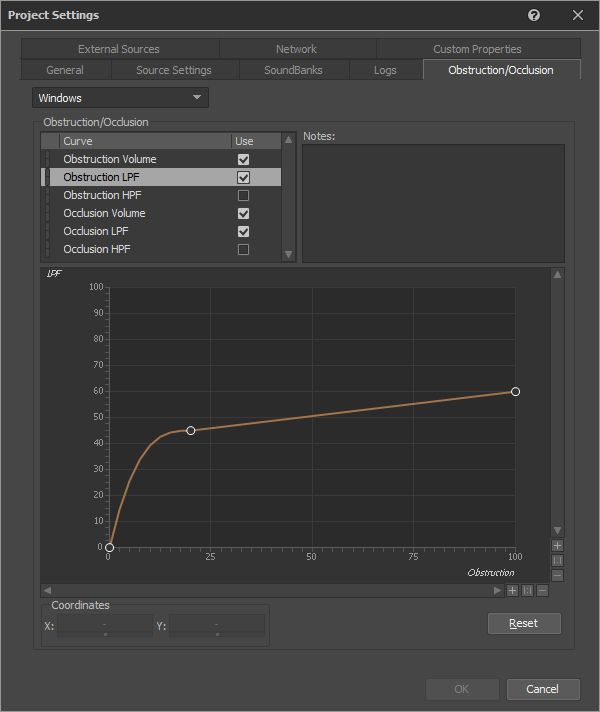Click graph scroll up arrow
Screen dimensions: 600x712
coord(557,275)
